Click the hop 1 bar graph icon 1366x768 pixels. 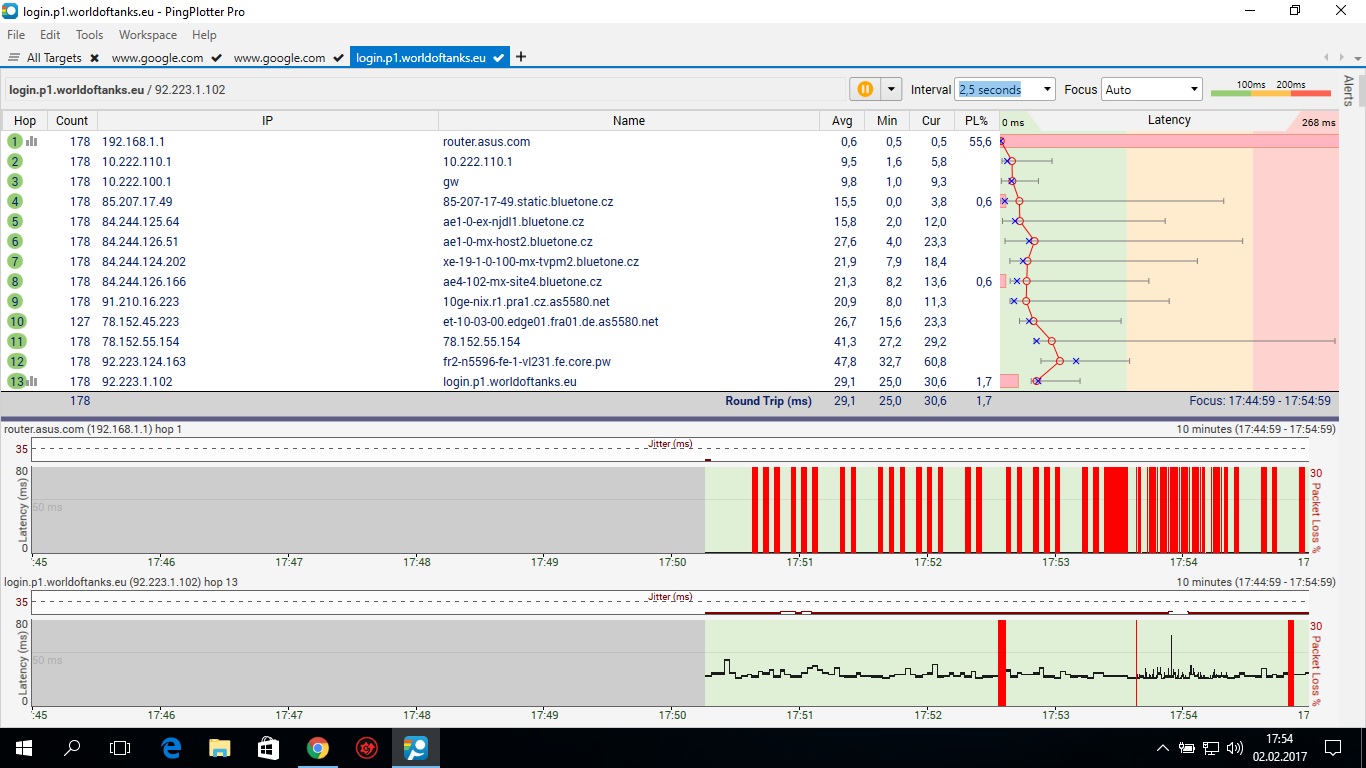[x=32, y=142]
